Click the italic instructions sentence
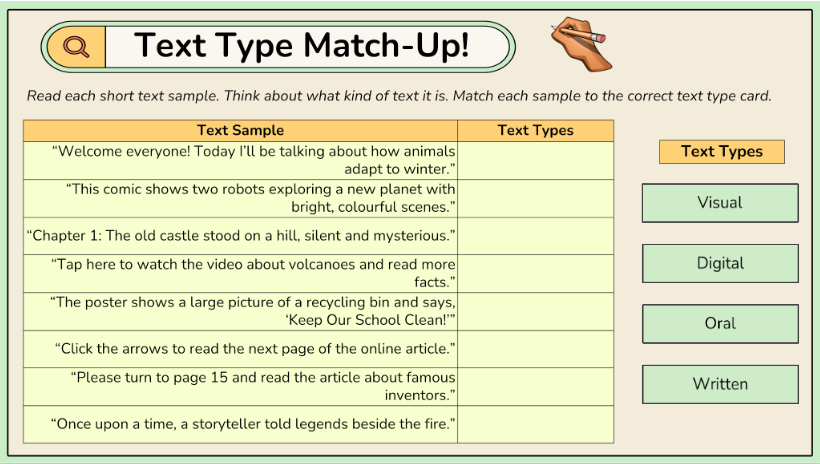The width and height of the screenshot is (820, 464). coord(399,96)
